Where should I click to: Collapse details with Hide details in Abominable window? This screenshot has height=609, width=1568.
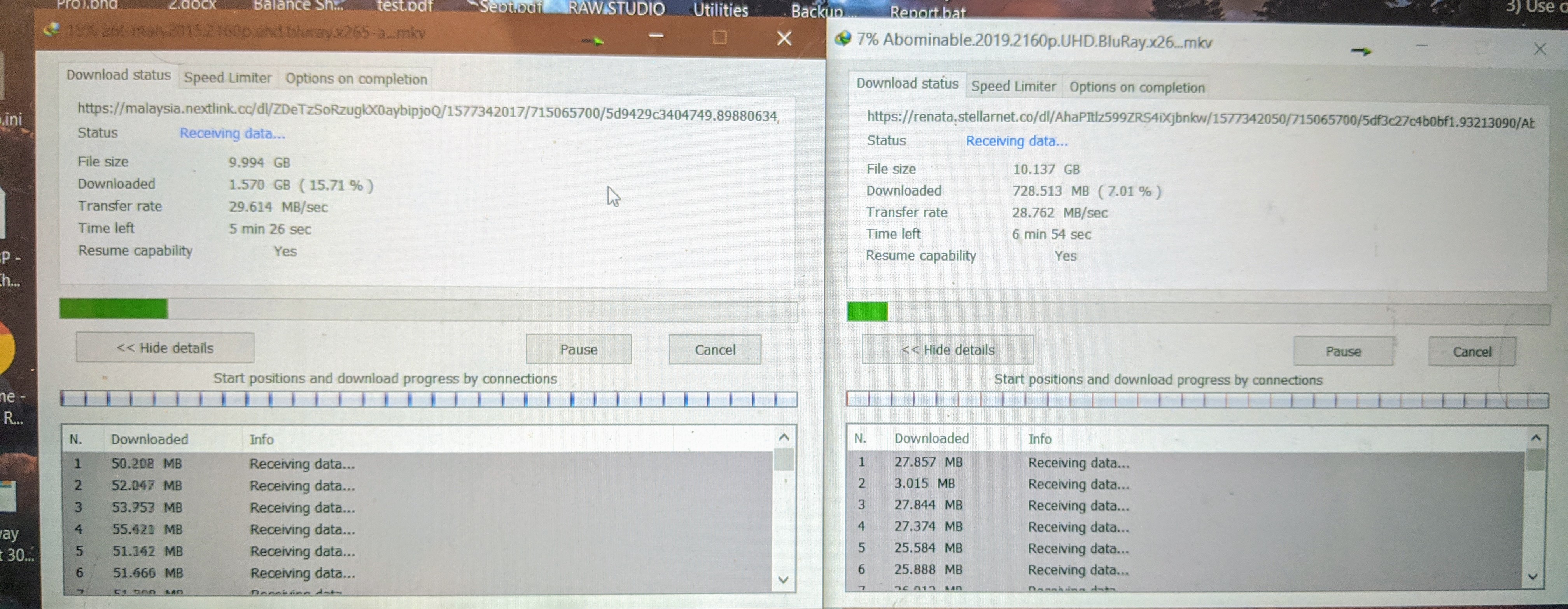coord(947,350)
